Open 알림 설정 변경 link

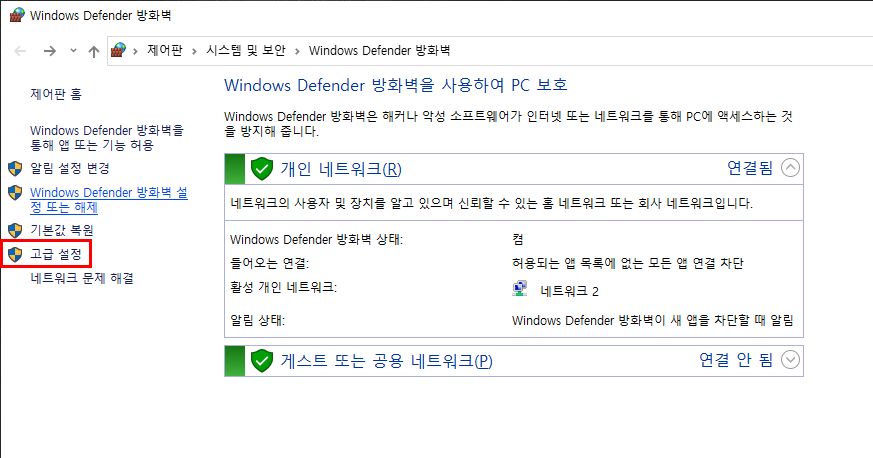coord(70,168)
